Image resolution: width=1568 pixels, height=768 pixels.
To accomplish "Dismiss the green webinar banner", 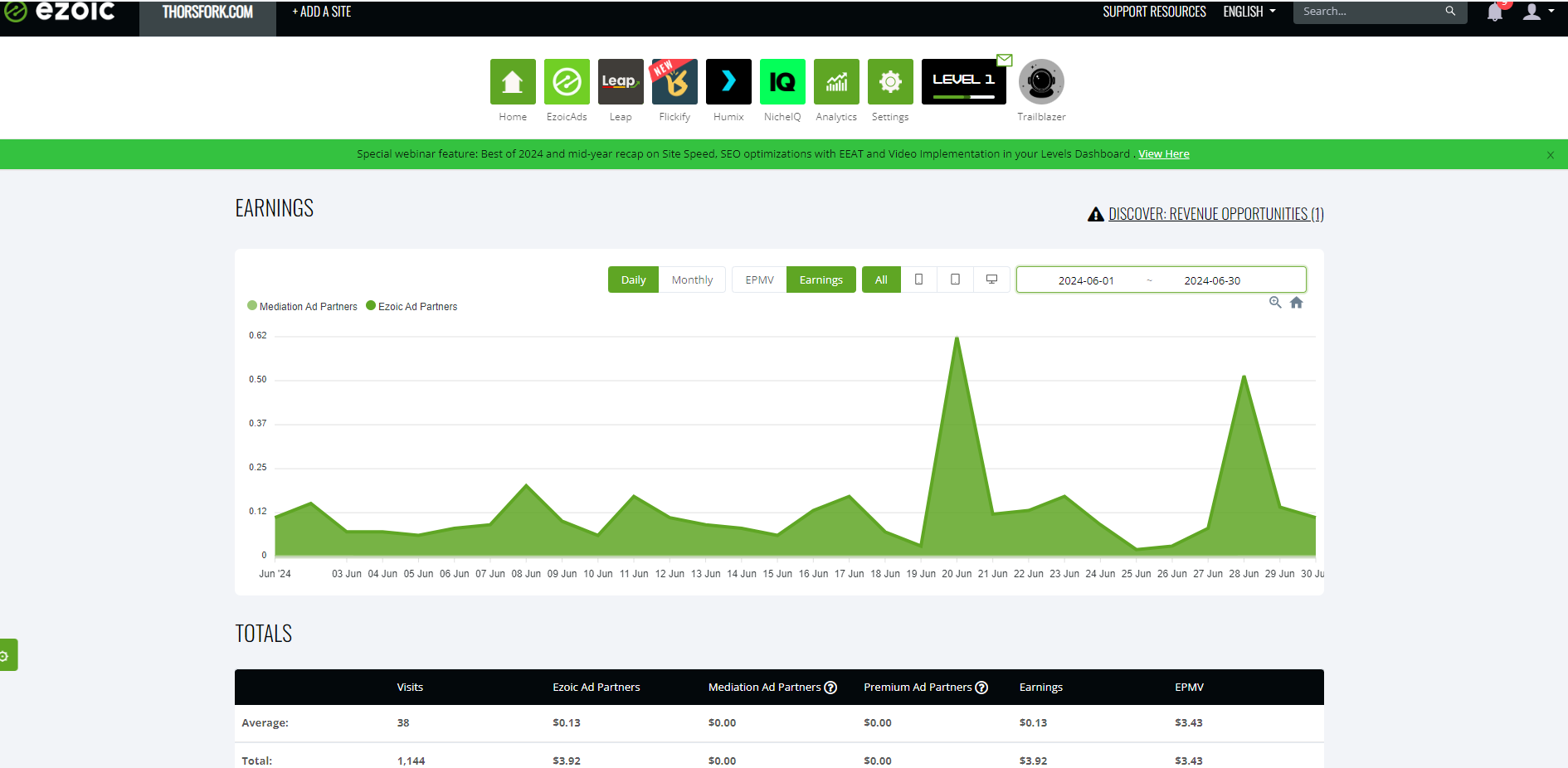I will 1550,155.
